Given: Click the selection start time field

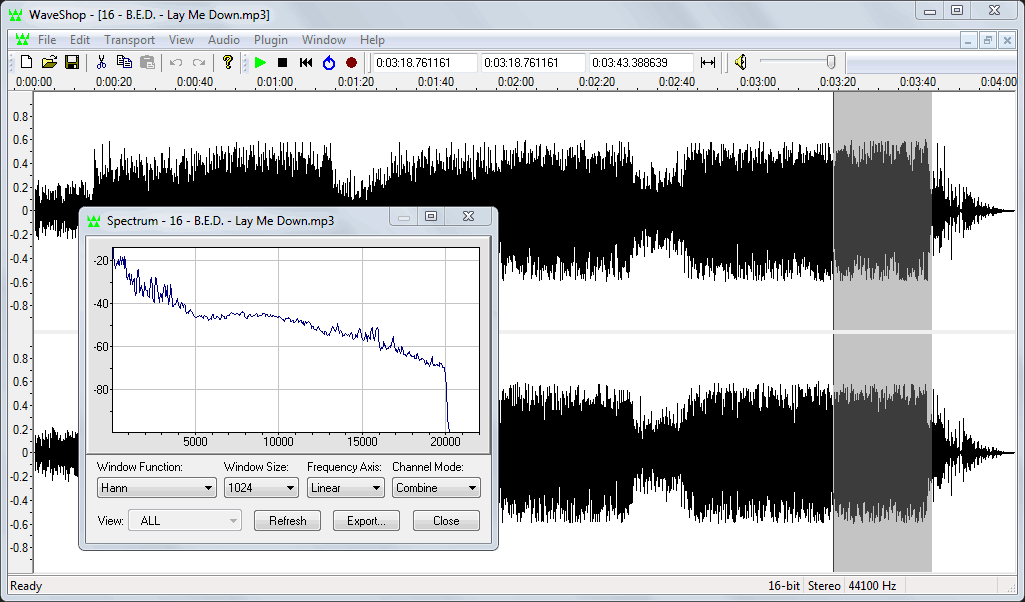Looking at the screenshot, I should 533,63.
